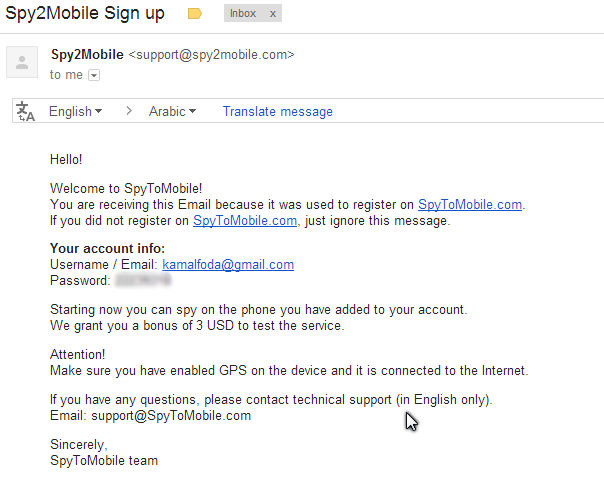
Task: Open the Arabic target language dropdown
Action: 172,112
